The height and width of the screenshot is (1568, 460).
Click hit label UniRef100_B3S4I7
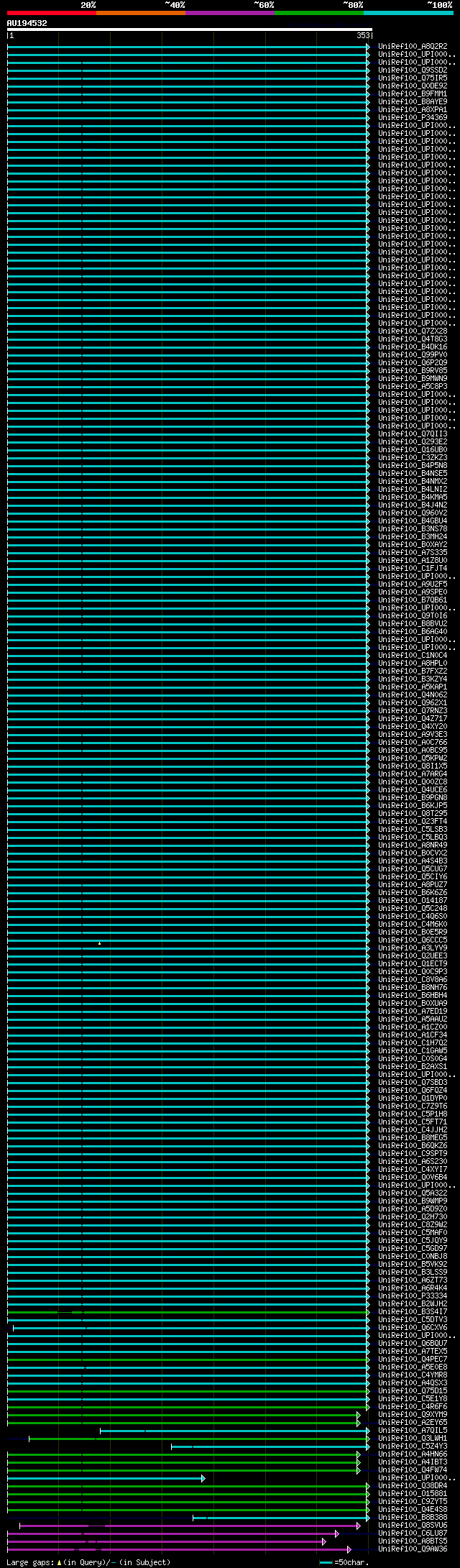(413, 1311)
